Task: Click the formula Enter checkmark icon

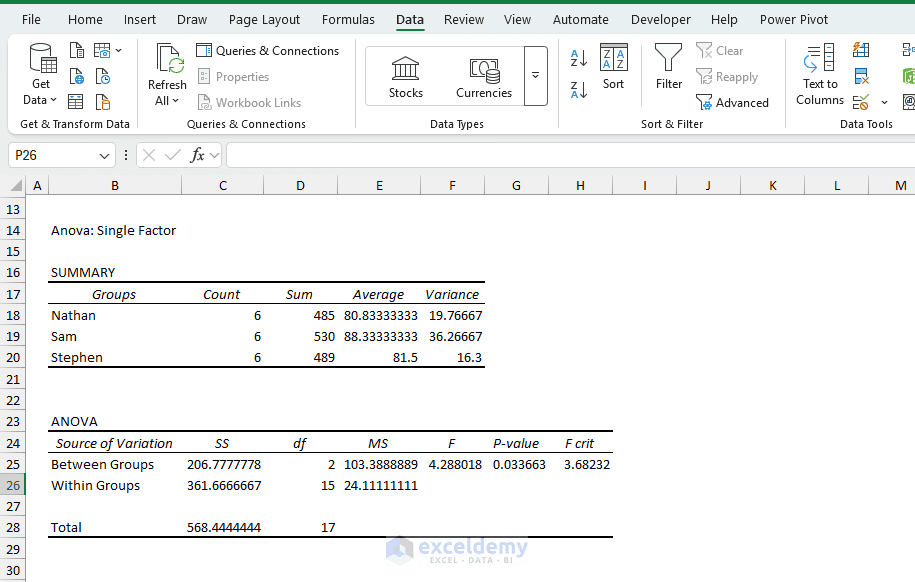Action: [173, 155]
